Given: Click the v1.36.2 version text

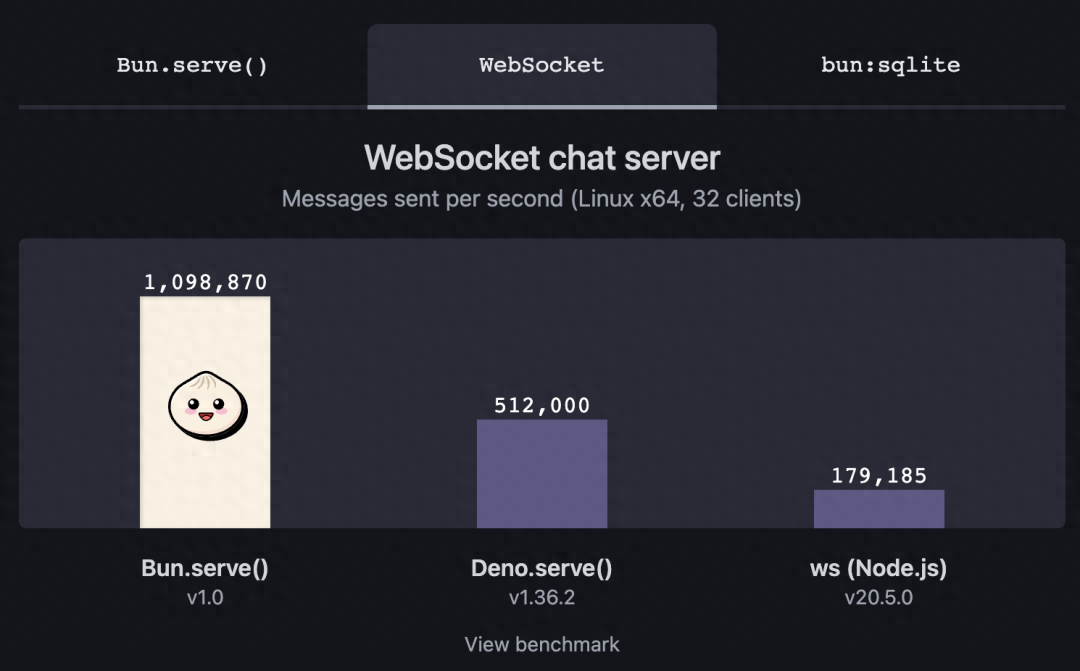Looking at the screenshot, I should point(542,597).
